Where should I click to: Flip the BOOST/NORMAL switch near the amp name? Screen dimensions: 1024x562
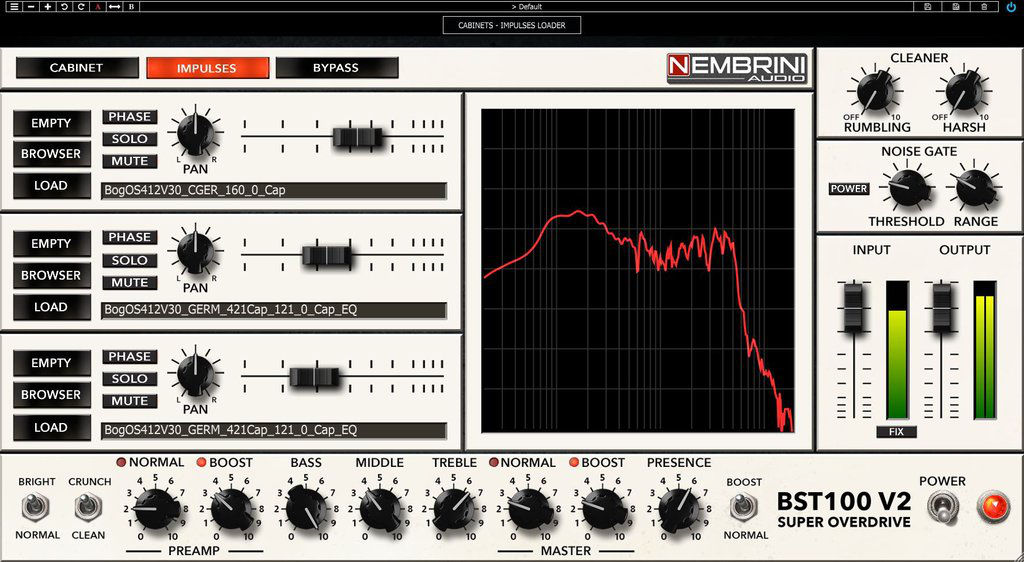coord(744,508)
